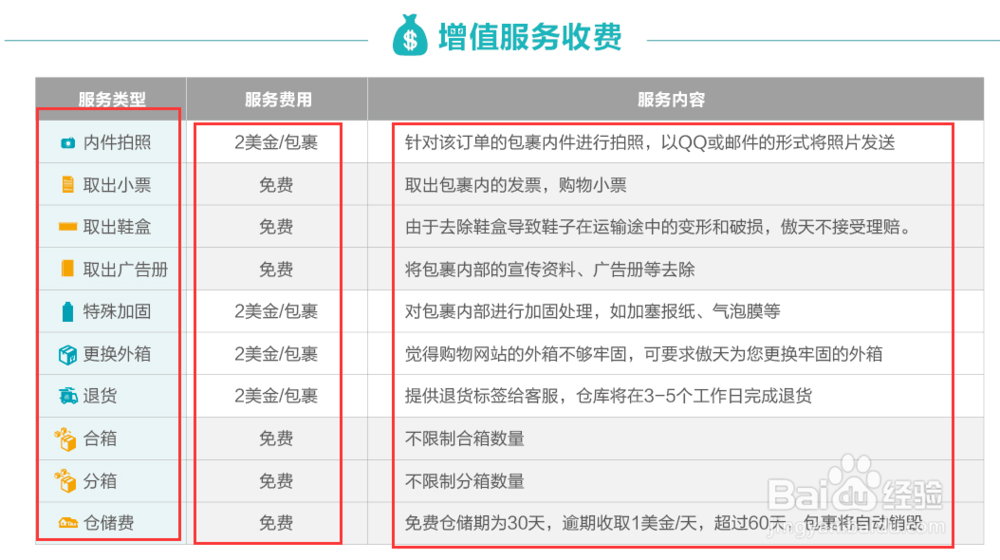1000x560 pixels.
Task: Select the 取出鞋盒 service label
Action: (117, 226)
